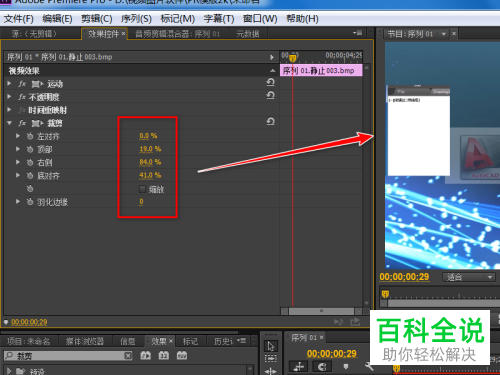Screen dimensions: 500x375
Task: Toggle fx switch of 裁剪 effect
Action: (x=22, y=123)
